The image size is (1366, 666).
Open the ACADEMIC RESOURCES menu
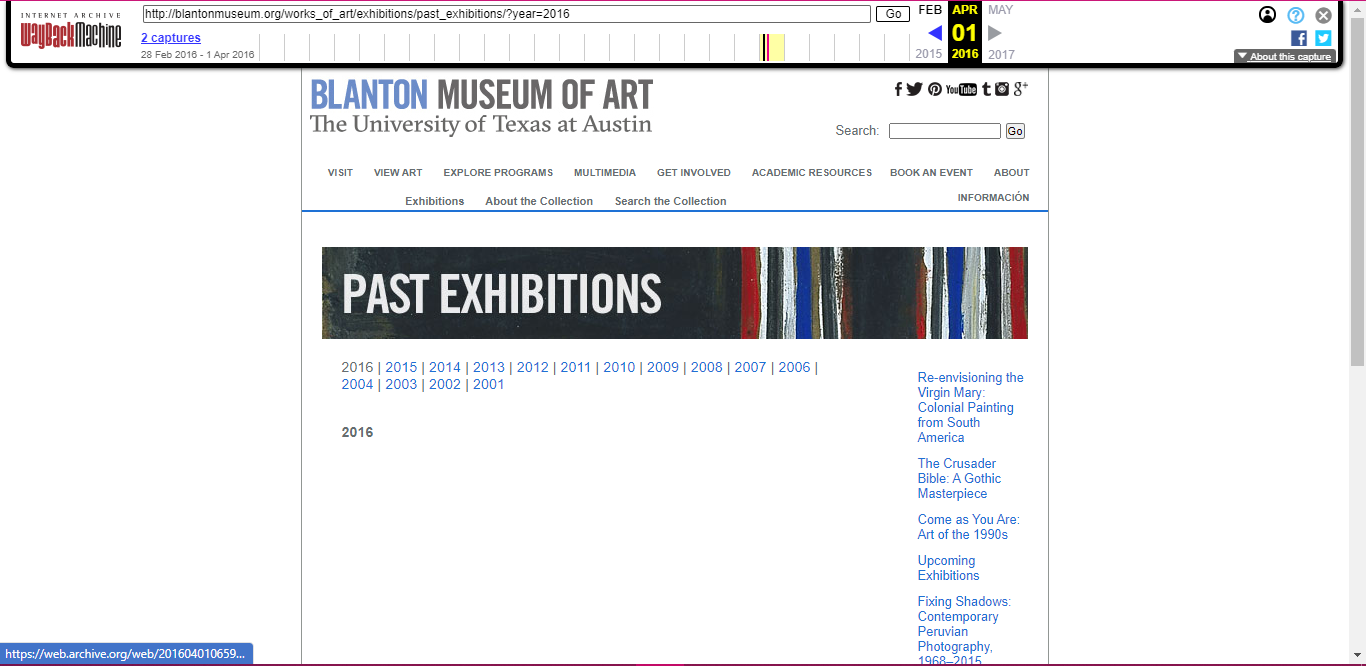pos(812,173)
